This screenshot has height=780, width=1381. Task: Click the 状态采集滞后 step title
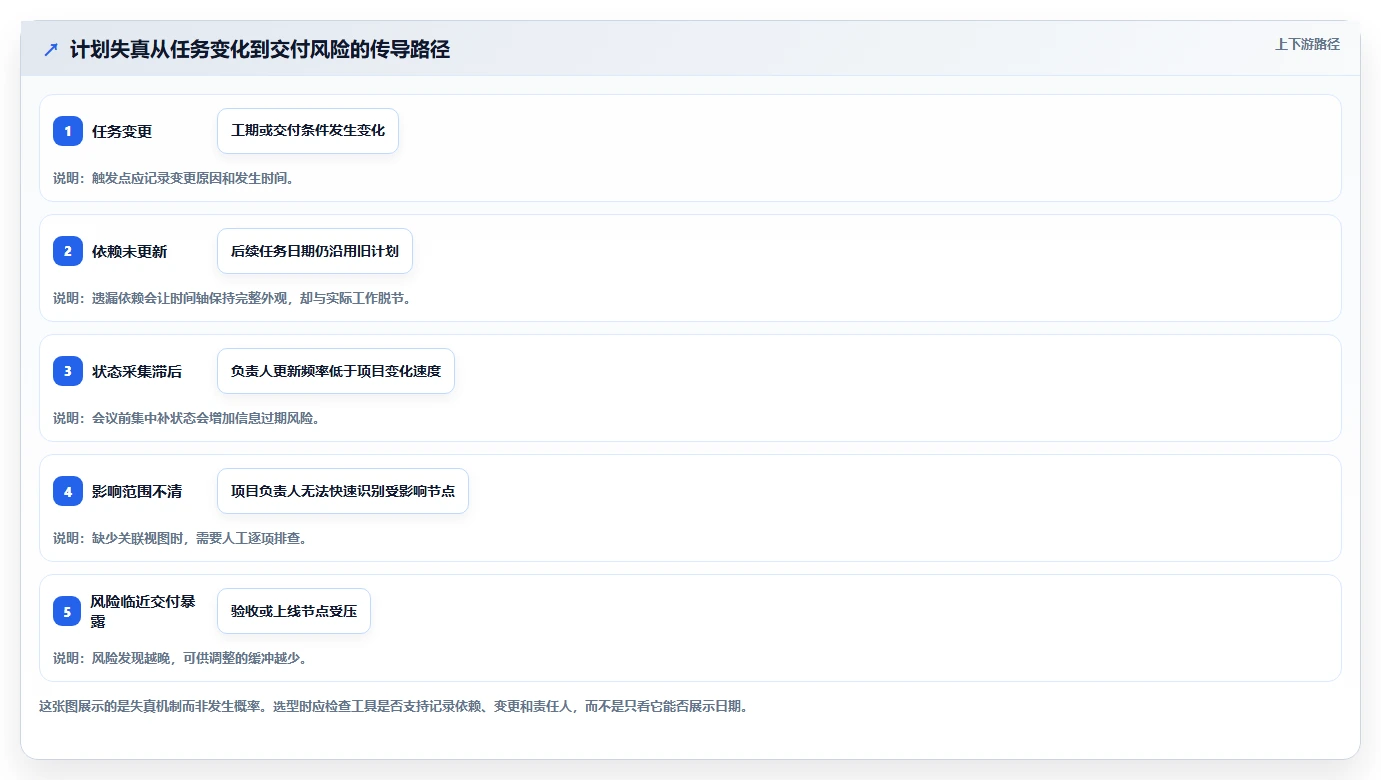click(137, 371)
